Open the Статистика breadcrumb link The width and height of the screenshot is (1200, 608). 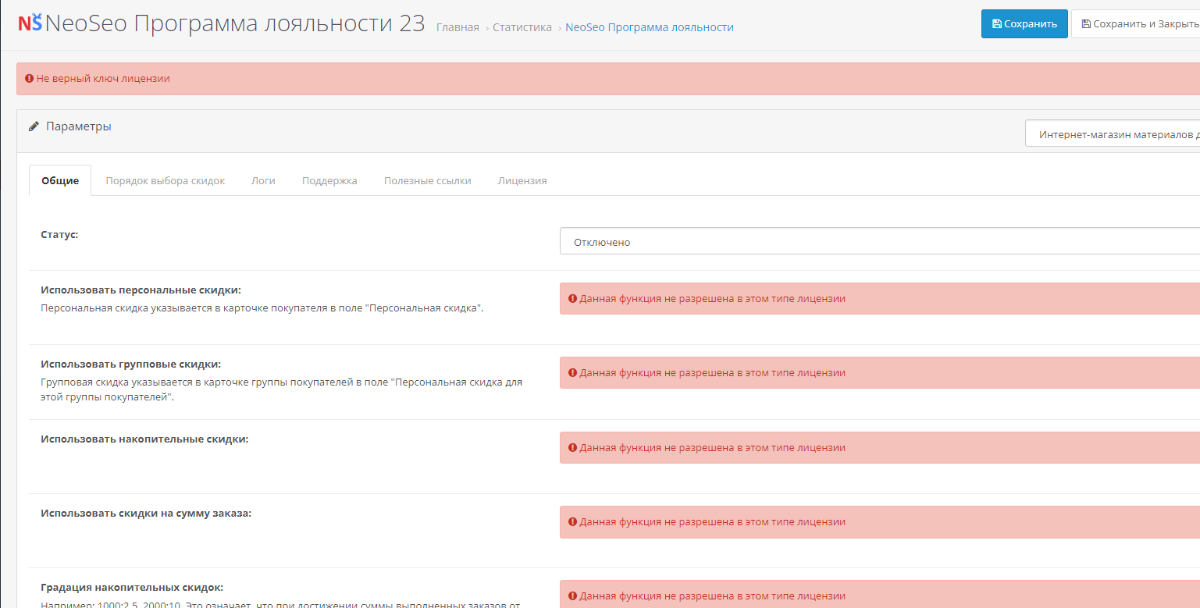tap(522, 27)
